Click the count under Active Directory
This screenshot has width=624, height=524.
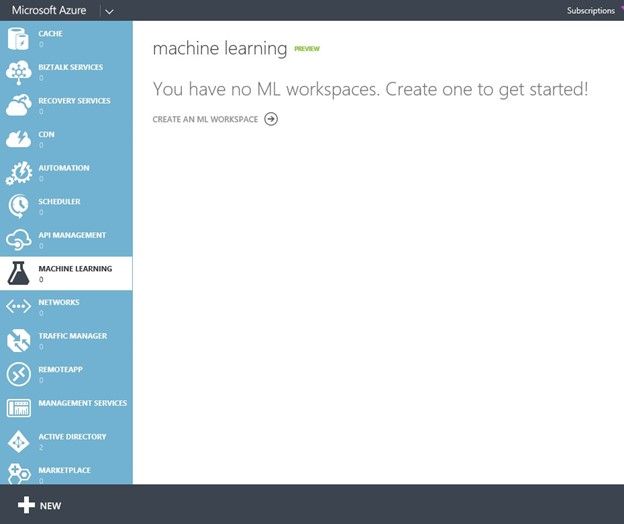point(41,448)
